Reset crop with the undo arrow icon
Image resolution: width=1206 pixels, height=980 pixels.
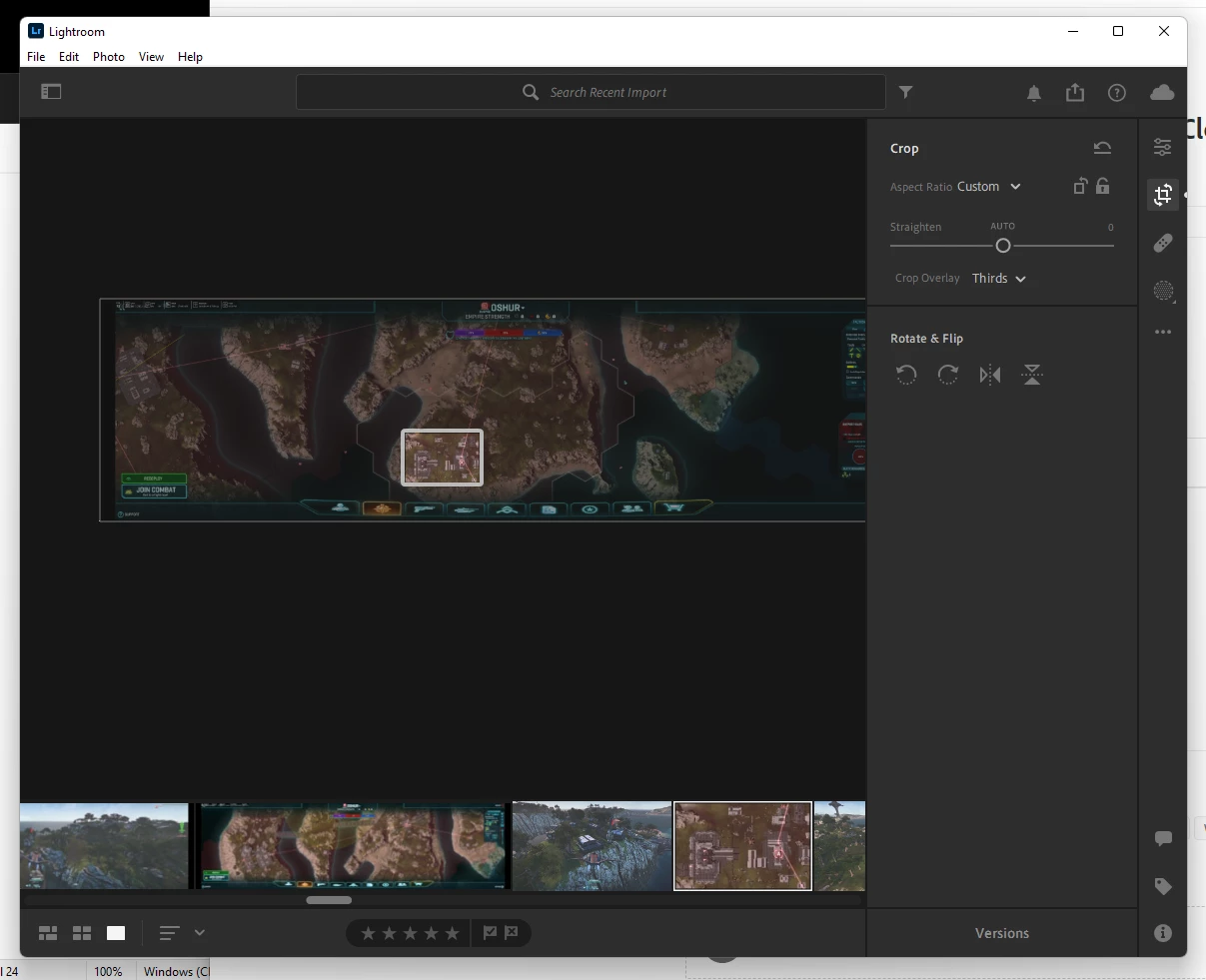pyautogui.click(x=1102, y=148)
